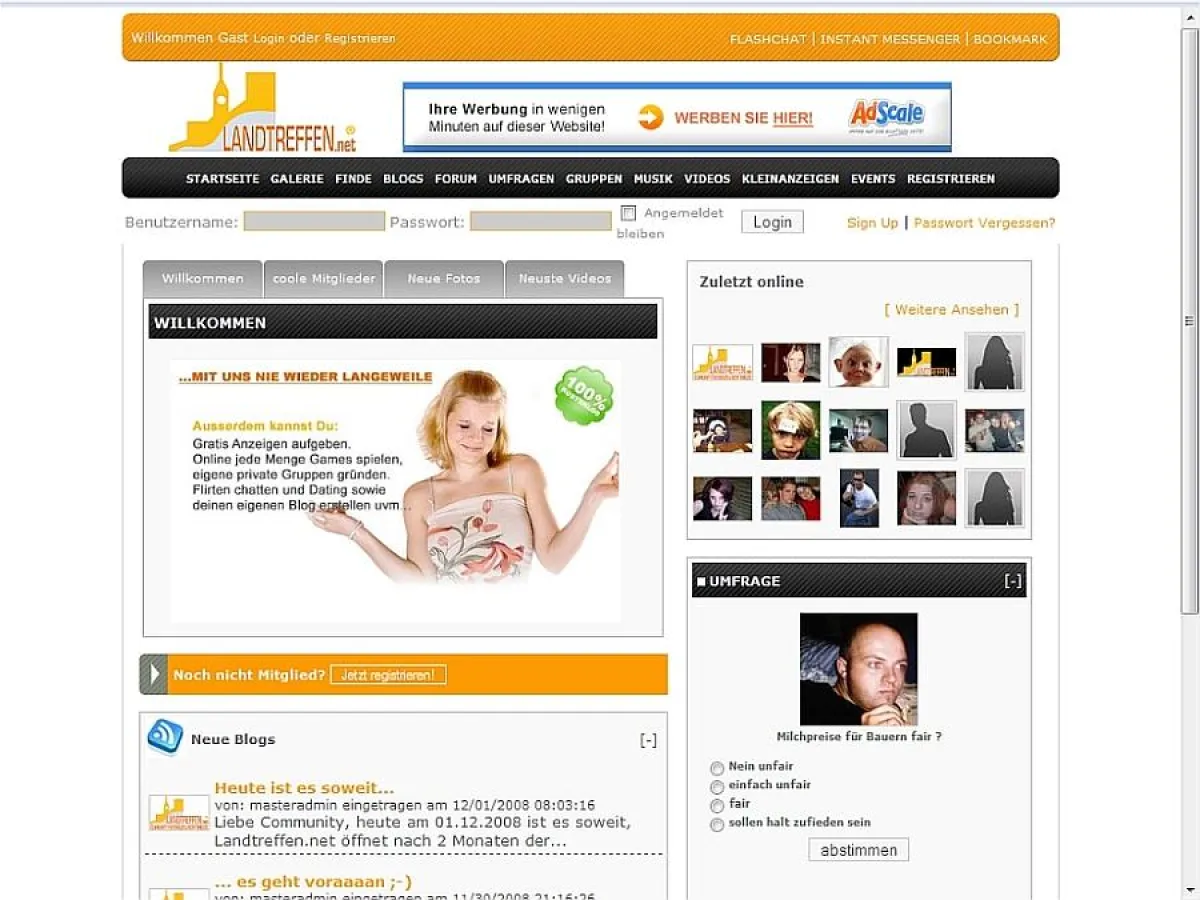Screen dimensions: 1200x900
Task: Select the RSS icon next to Neue Blogs
Action: [x=167, y=737]
